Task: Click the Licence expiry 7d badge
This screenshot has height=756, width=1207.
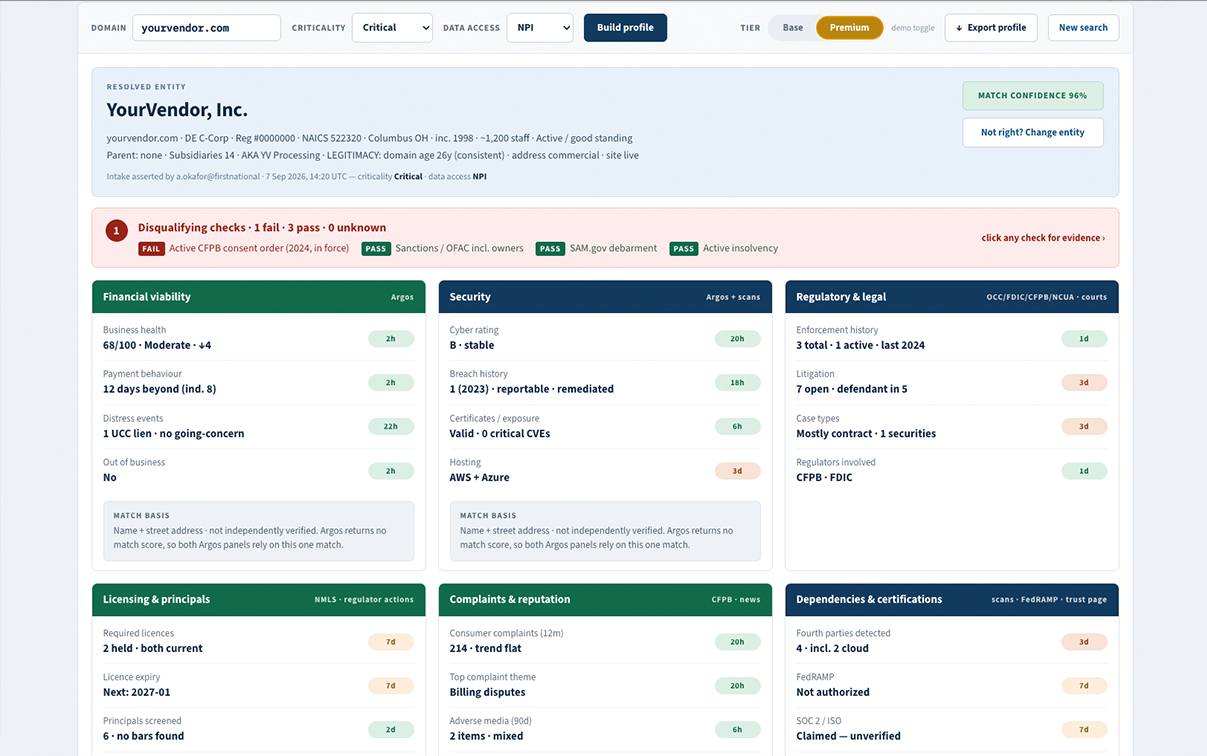Action: (x=391, y=685)
